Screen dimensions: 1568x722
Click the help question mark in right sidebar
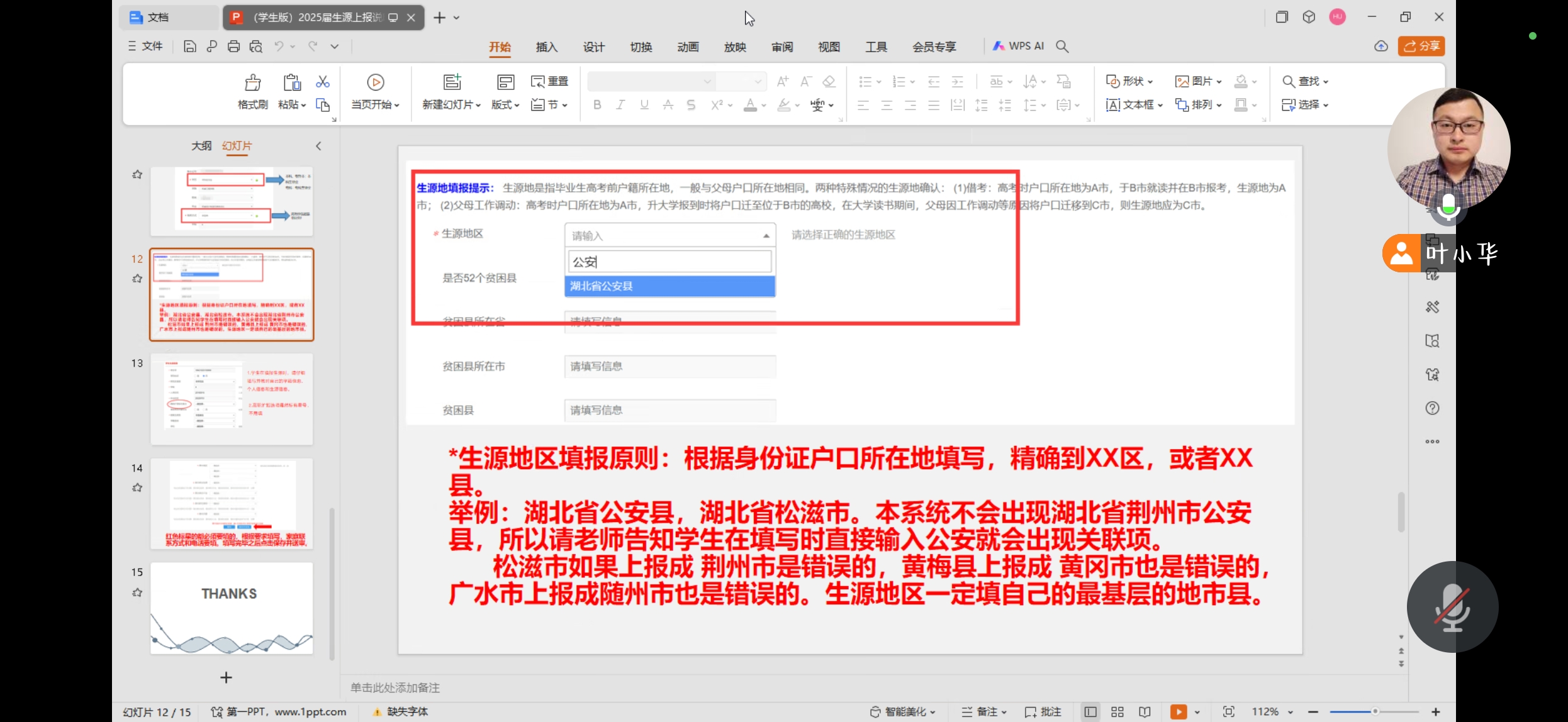pyautogui.click(x=1432, y=408)
